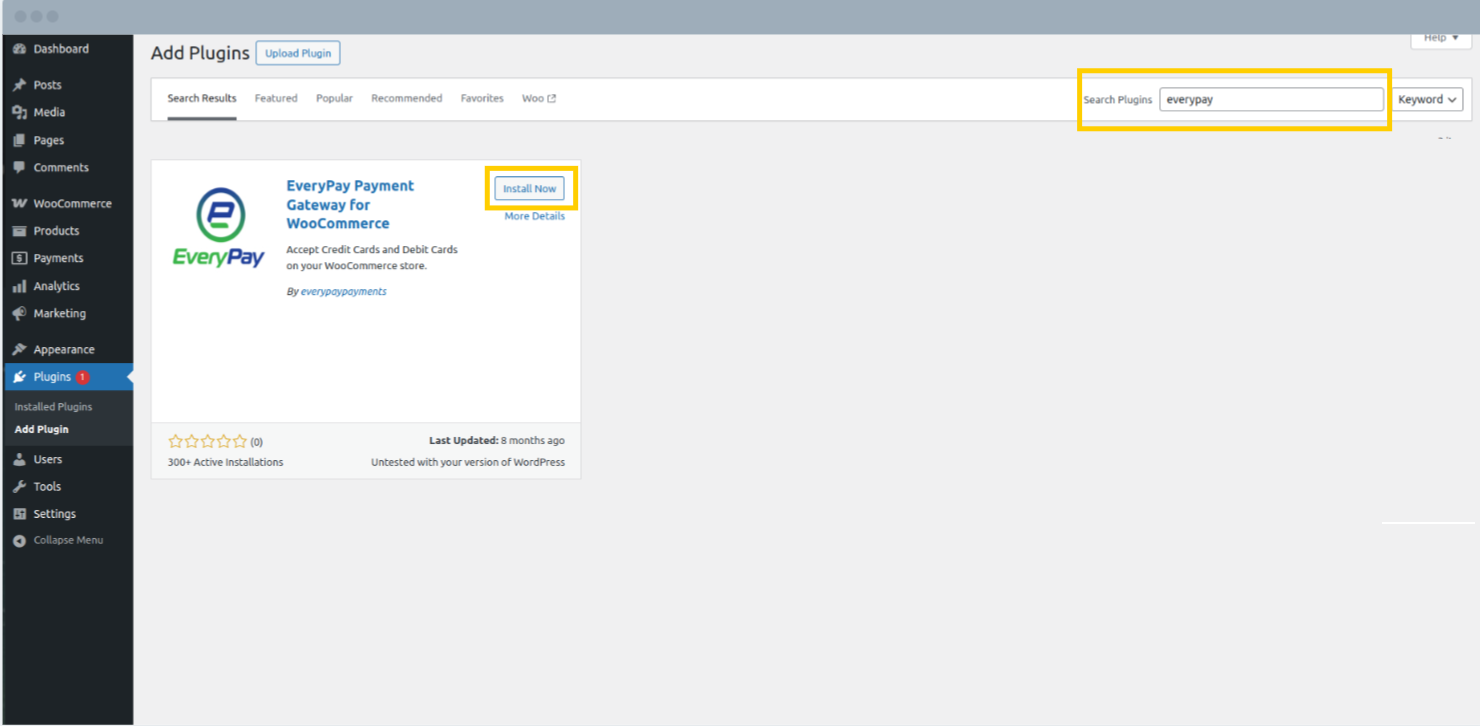Screen dimensions: 1480x726
Task: Click the "Accept Credit Cards and Debit Cards" description
Action: (372, 257)
